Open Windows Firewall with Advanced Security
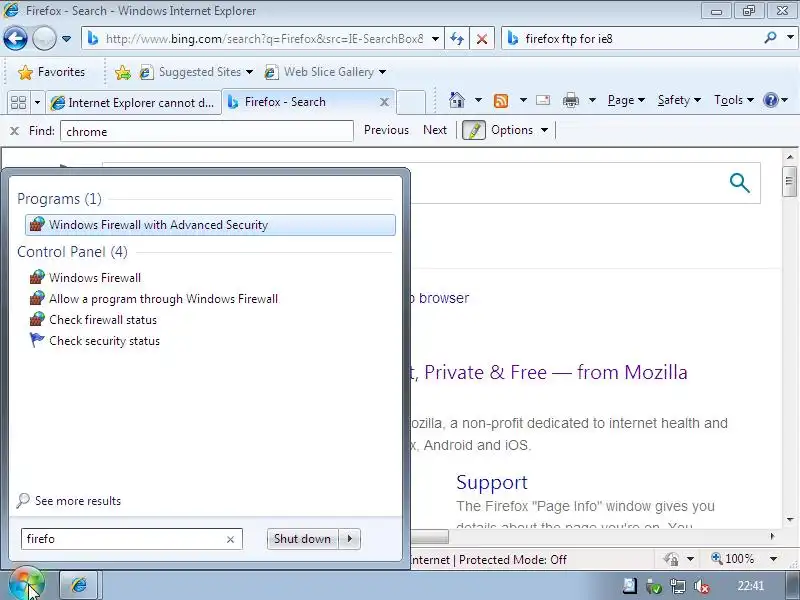Image resolution: width=800 pixels, height=600 pixels. pyautogui.click(x=210, y=224)
